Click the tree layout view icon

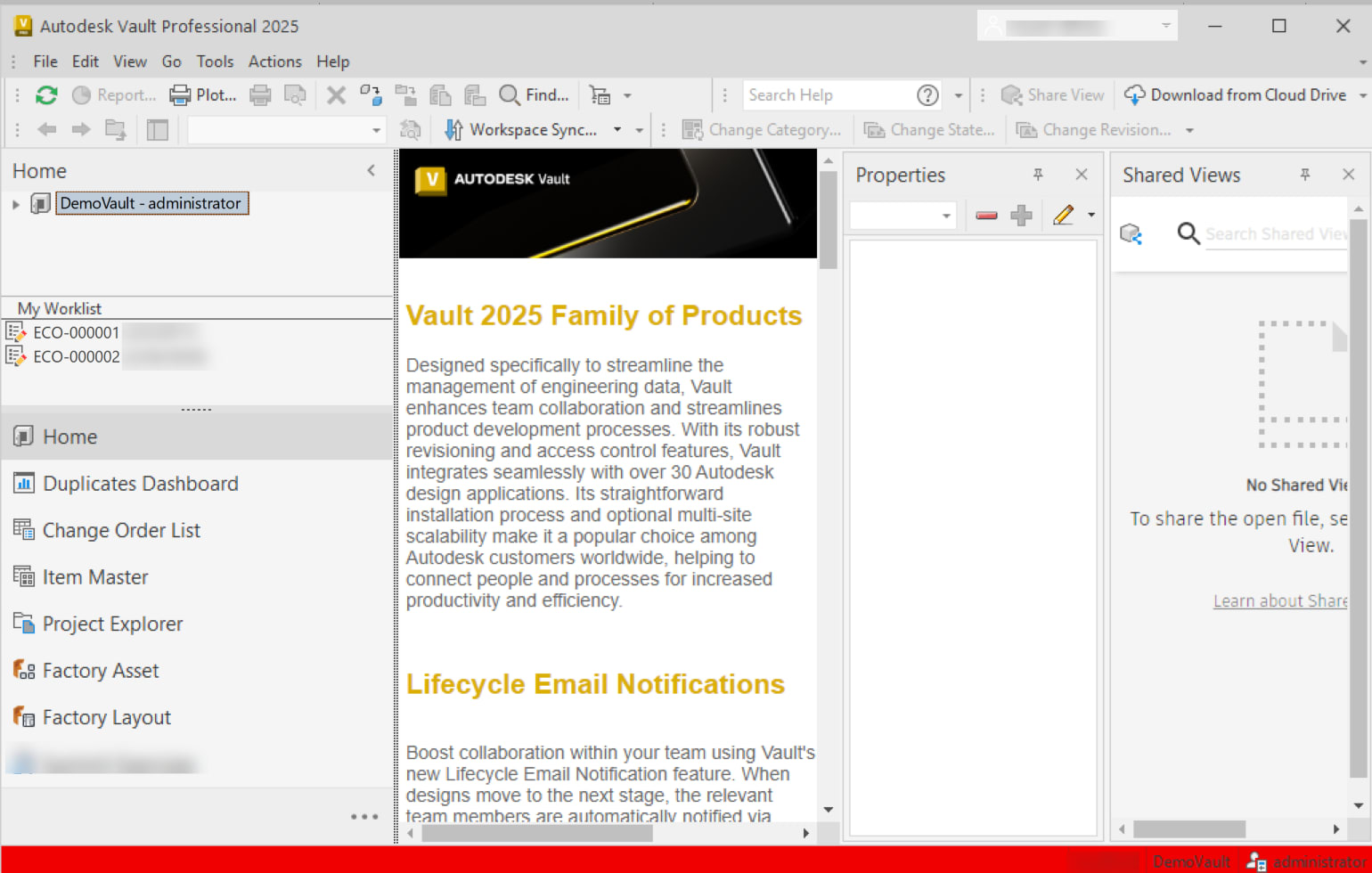coord(601,95)
